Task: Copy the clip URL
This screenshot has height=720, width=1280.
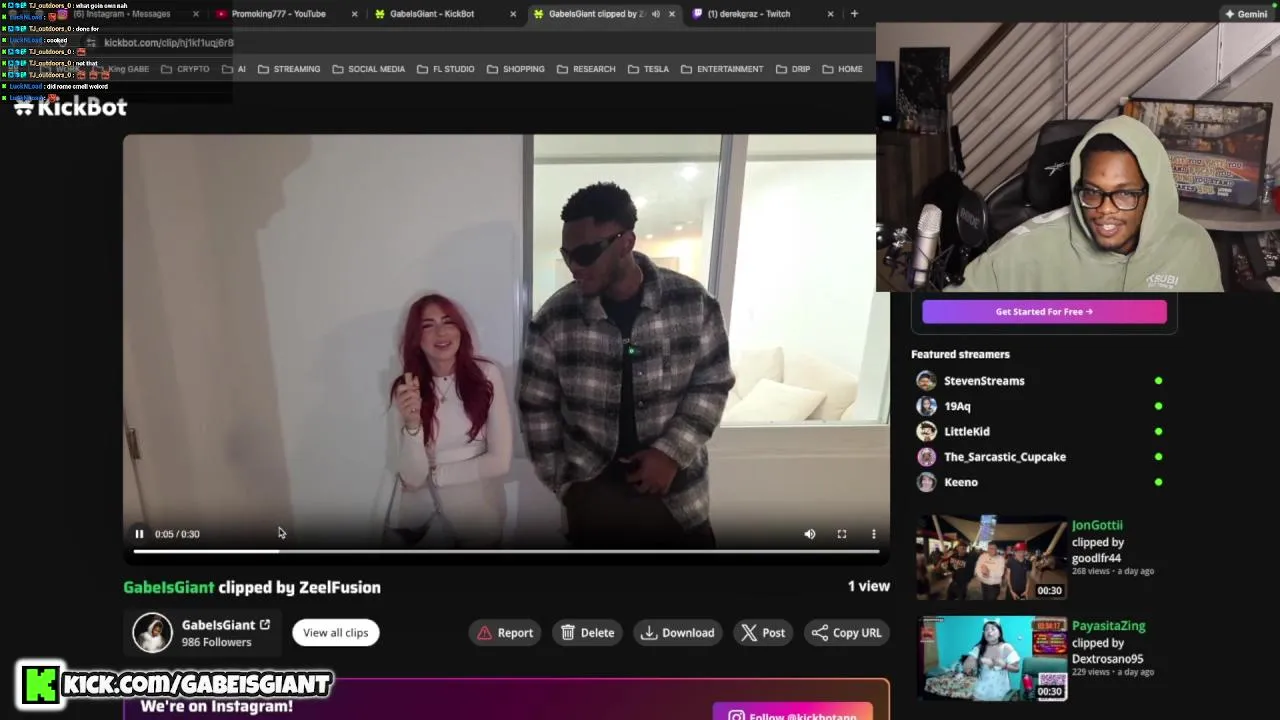Action: (847, 632)
